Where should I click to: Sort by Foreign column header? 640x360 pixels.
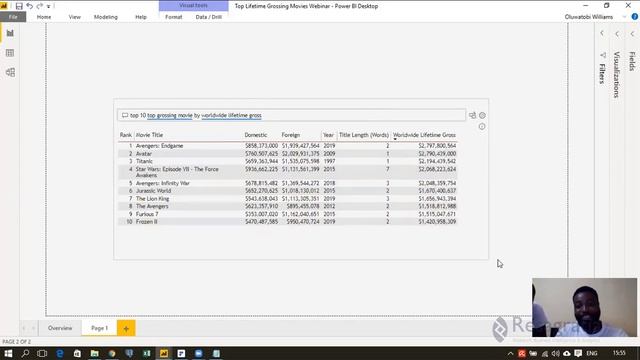pyautogui.click(x=291, y=135)
